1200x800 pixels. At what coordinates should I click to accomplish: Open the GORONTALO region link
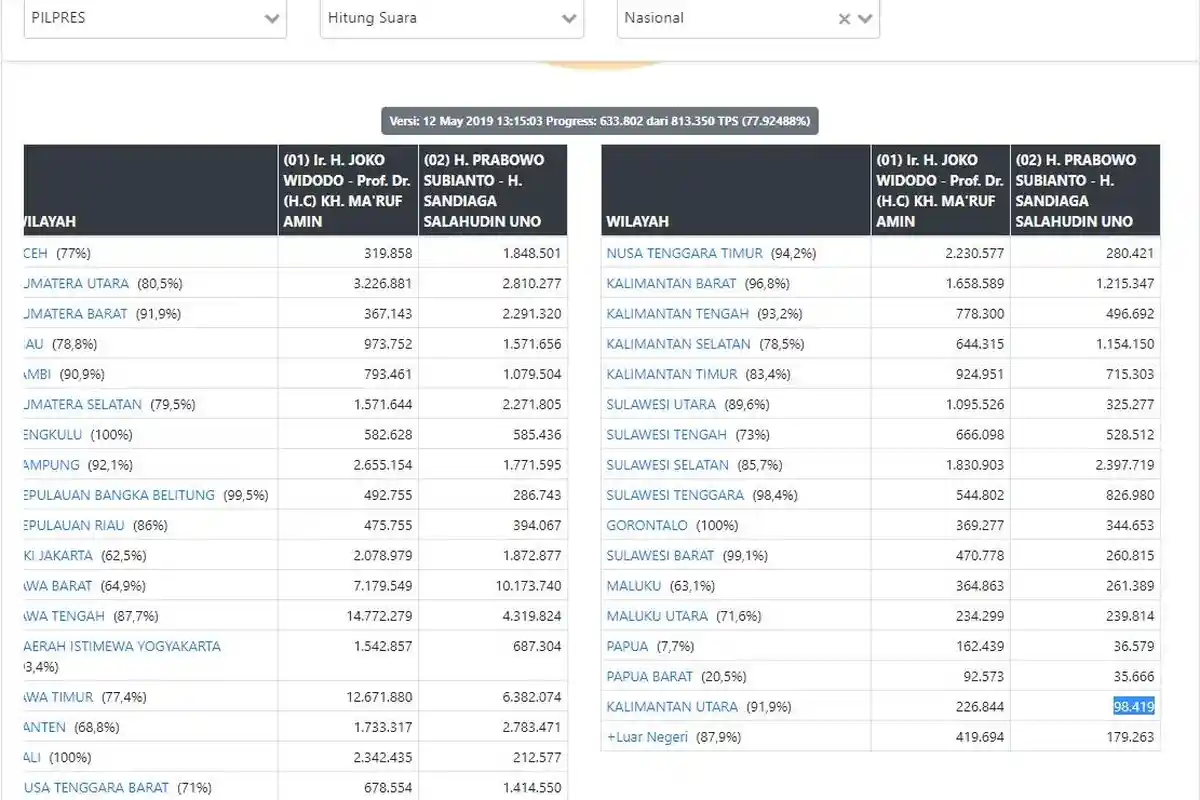coord(647,525)
